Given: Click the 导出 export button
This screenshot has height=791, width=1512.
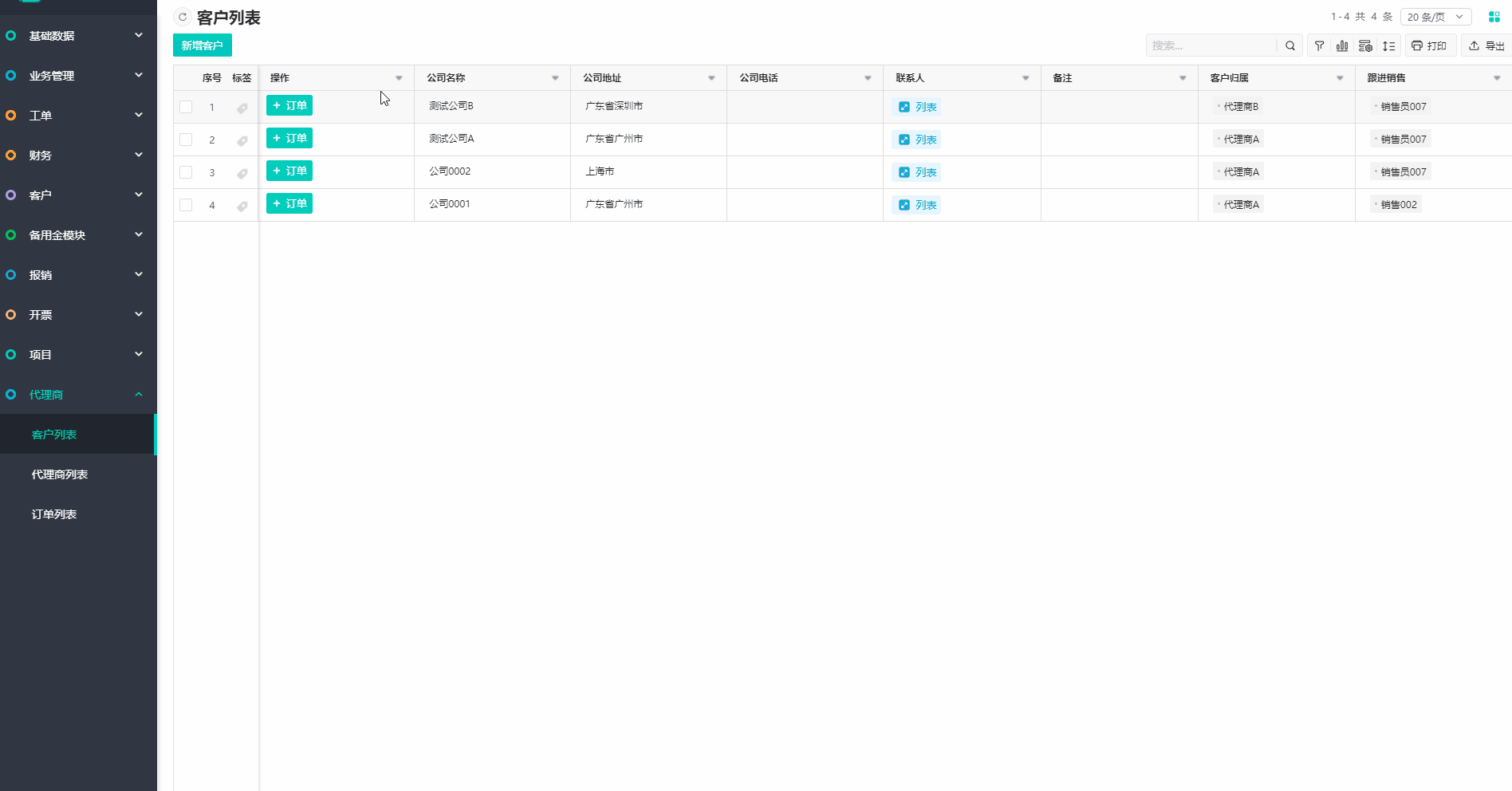Looking at the screenshot, I should pos(1486,45).
